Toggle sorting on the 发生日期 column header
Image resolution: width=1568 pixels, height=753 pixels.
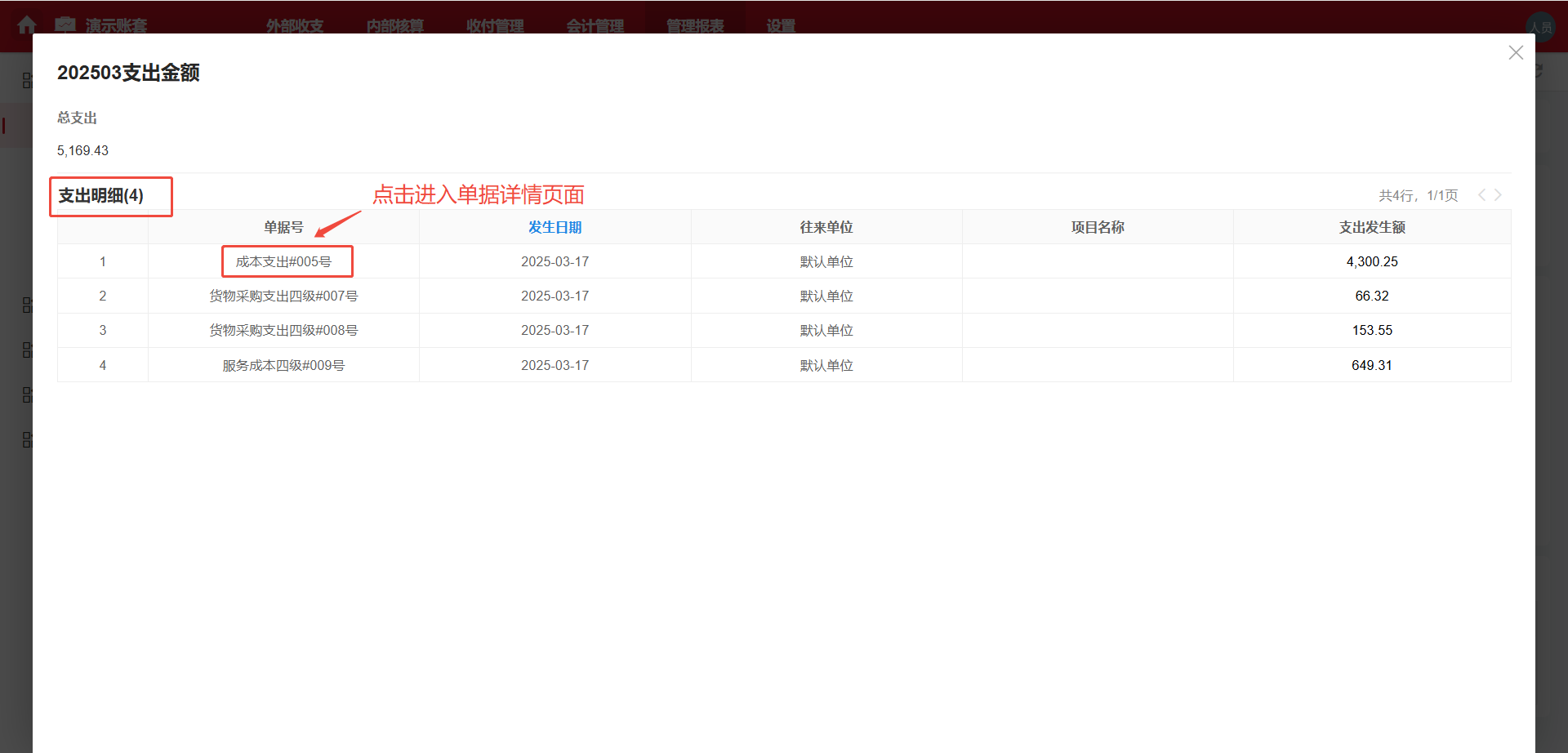555,226
